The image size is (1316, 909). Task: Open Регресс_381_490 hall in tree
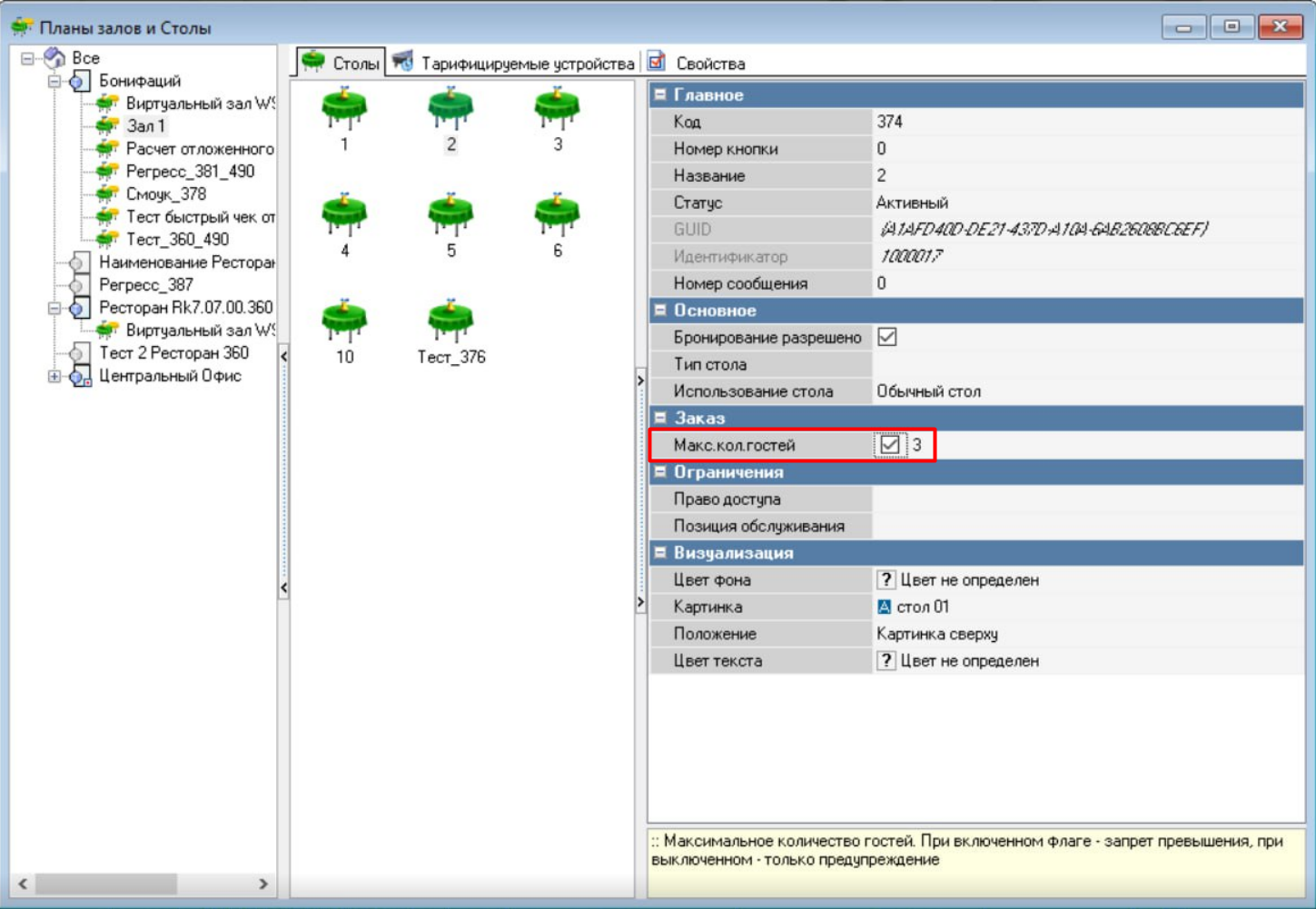189,172
